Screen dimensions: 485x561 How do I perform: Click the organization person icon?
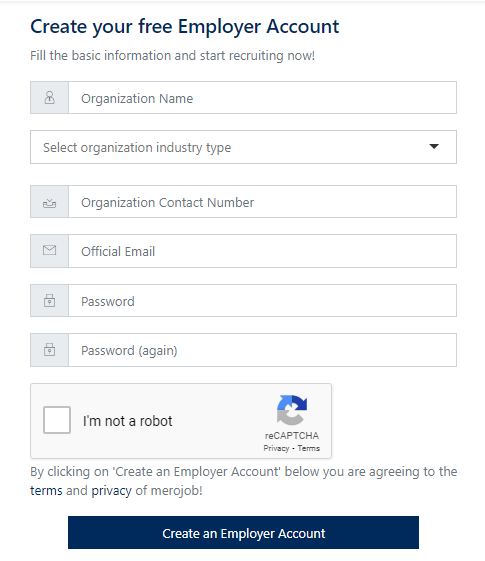pos(49,97)
